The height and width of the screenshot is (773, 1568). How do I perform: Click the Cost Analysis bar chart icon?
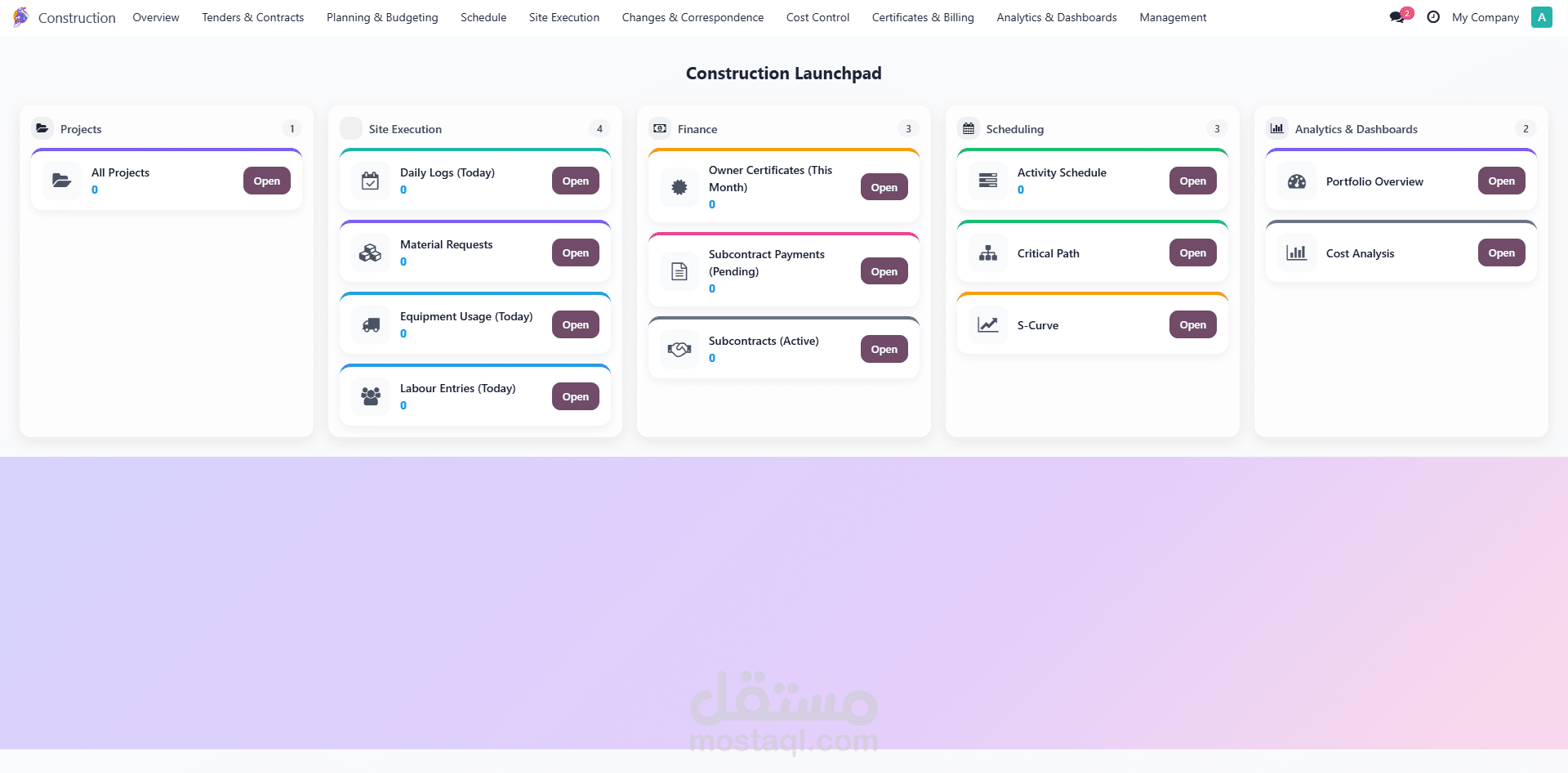[1297, 252]
